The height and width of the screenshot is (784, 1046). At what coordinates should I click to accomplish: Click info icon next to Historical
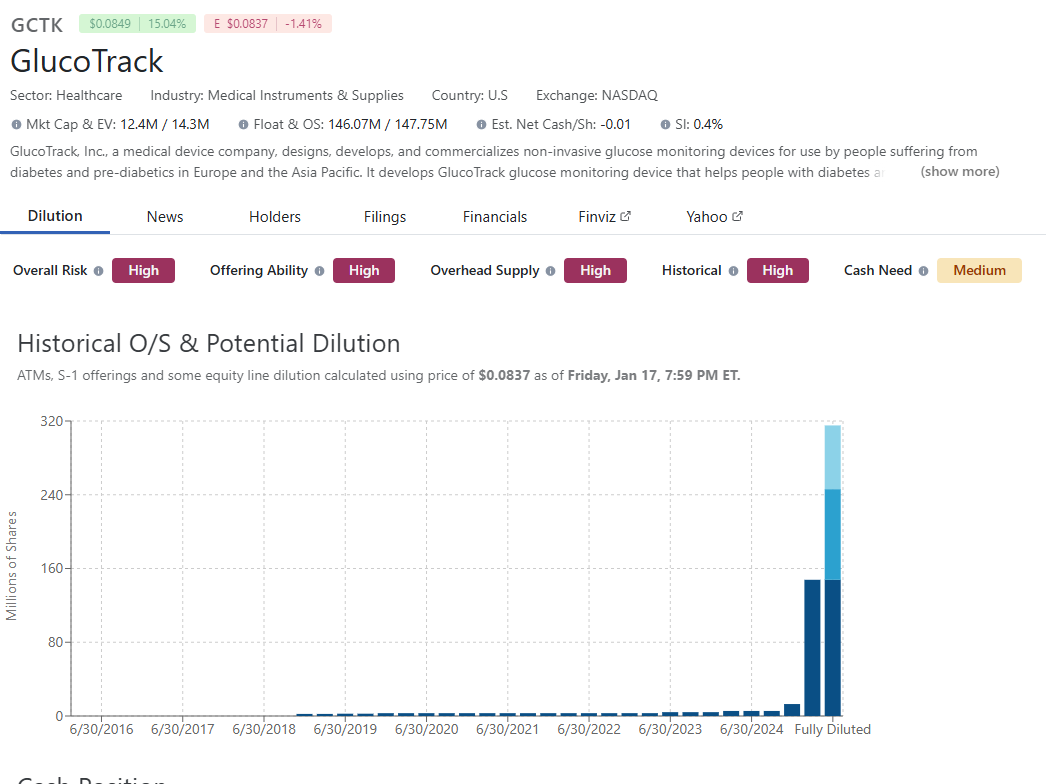[733, 271]
